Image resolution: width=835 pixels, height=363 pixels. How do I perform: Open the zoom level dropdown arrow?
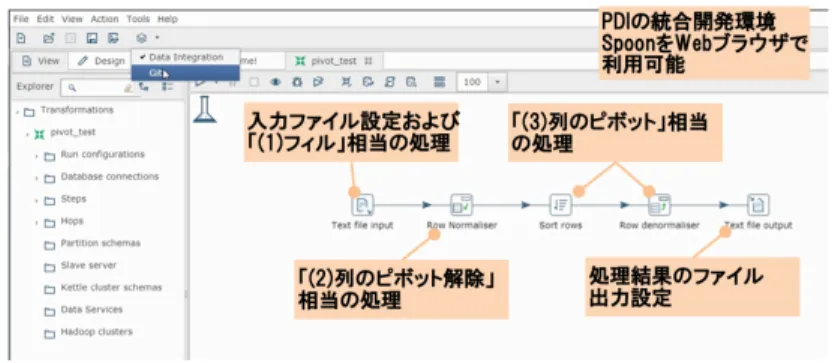498,82
